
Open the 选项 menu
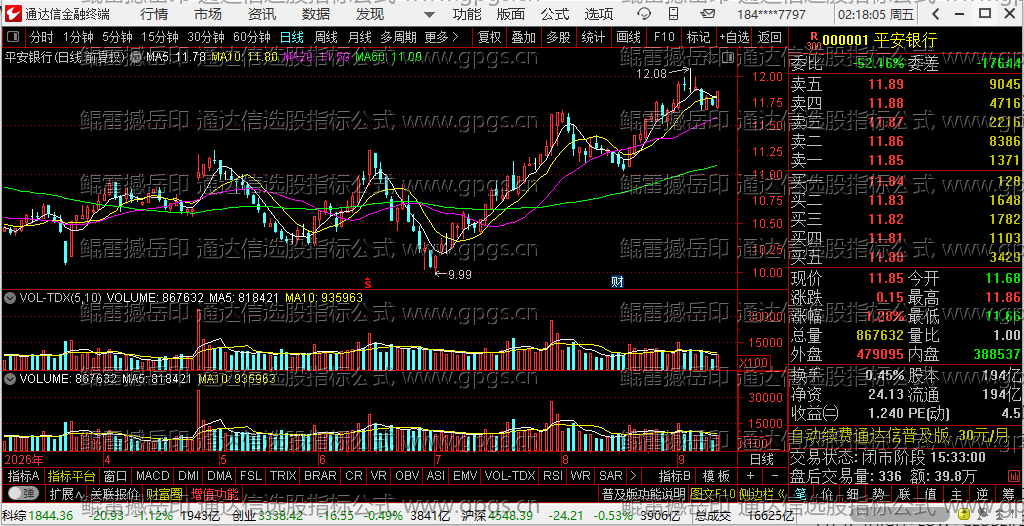click(x=599, y=14)
